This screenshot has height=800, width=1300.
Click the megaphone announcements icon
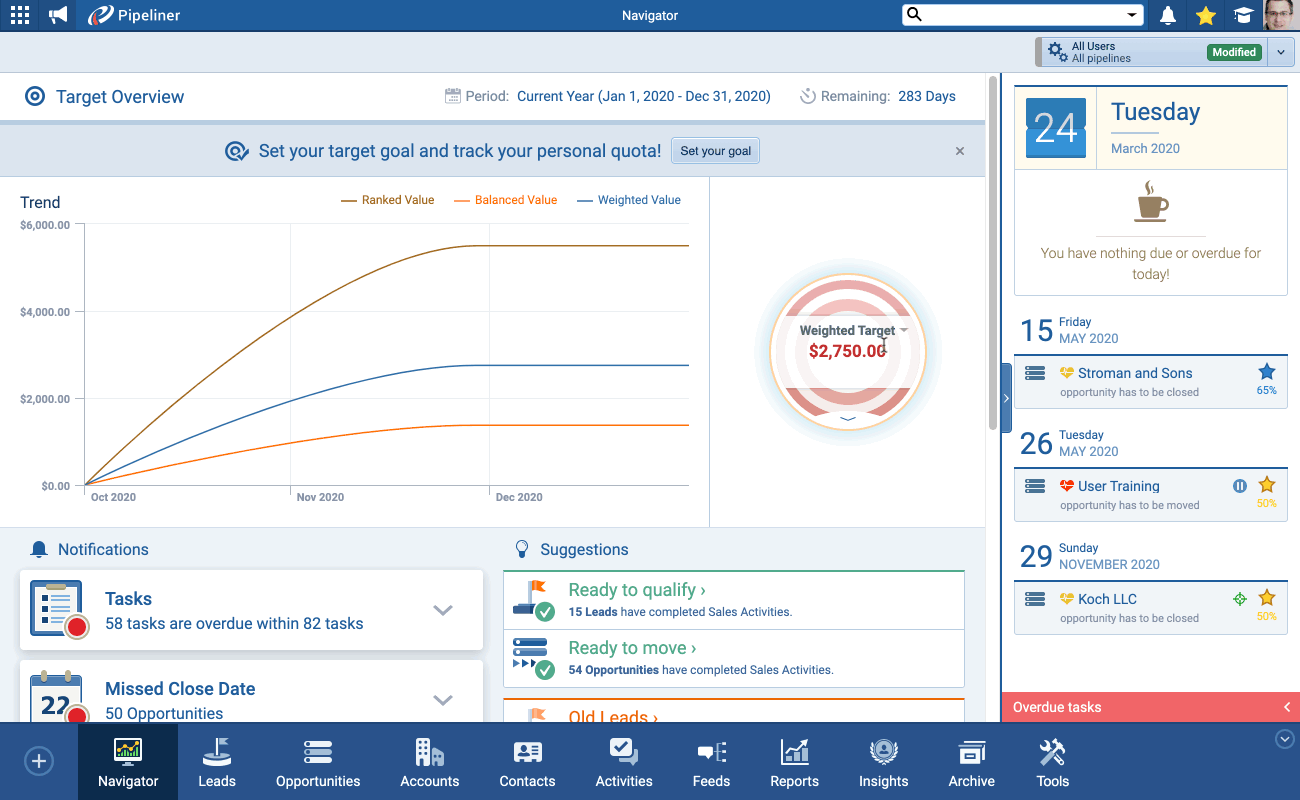[58, 15]
